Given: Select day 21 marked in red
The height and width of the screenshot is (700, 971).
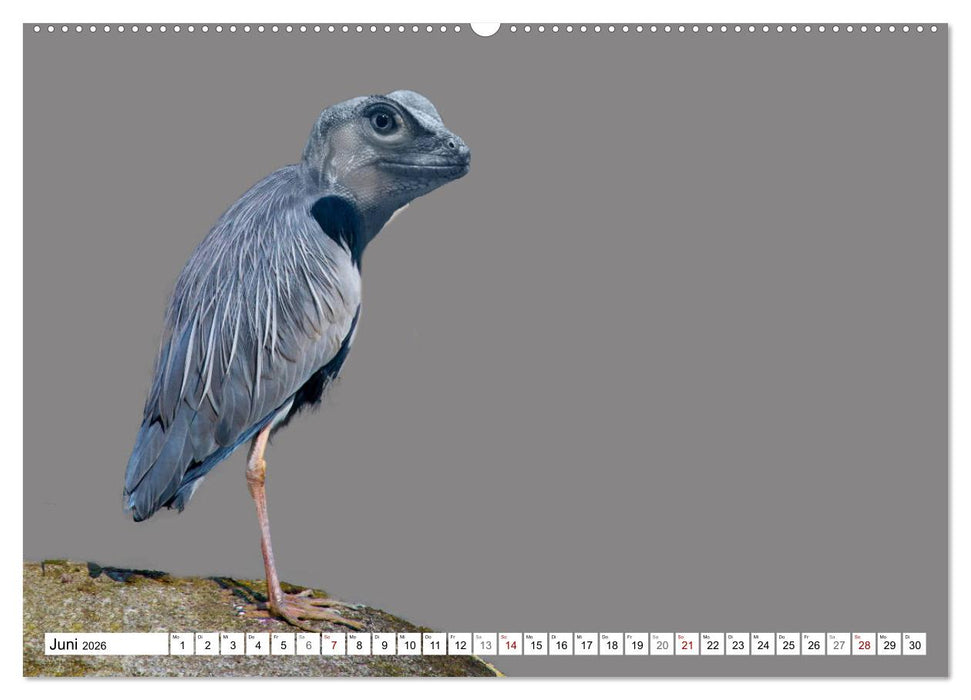Looking at the screenshot, I should [687, 645].
